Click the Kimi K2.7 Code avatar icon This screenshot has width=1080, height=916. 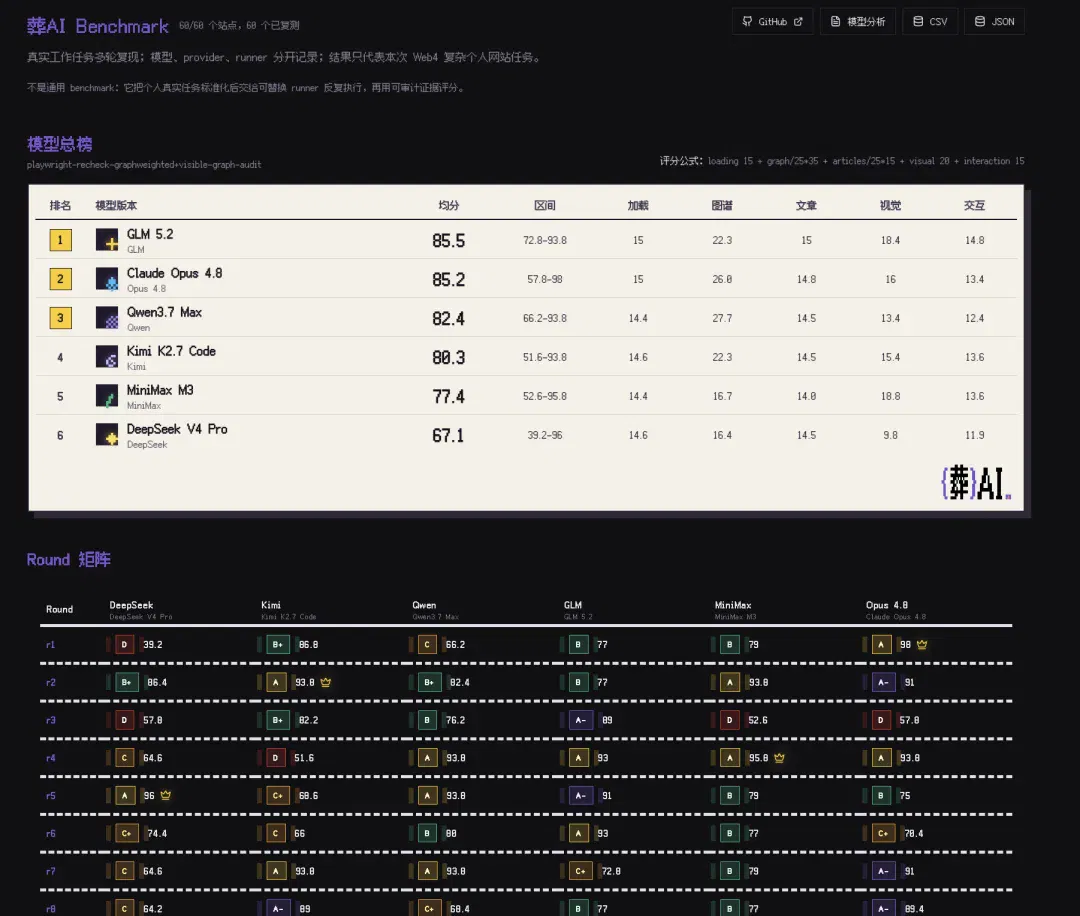point(107,357)
